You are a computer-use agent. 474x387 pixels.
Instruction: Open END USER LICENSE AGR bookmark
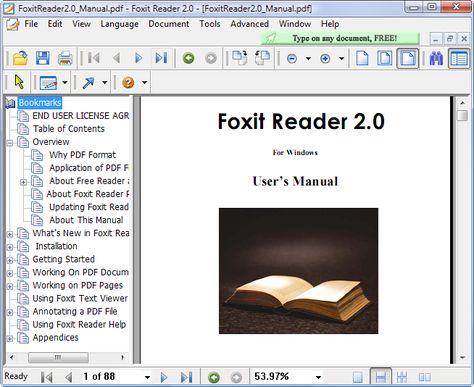pyautogui.click(x=81, y=116)
